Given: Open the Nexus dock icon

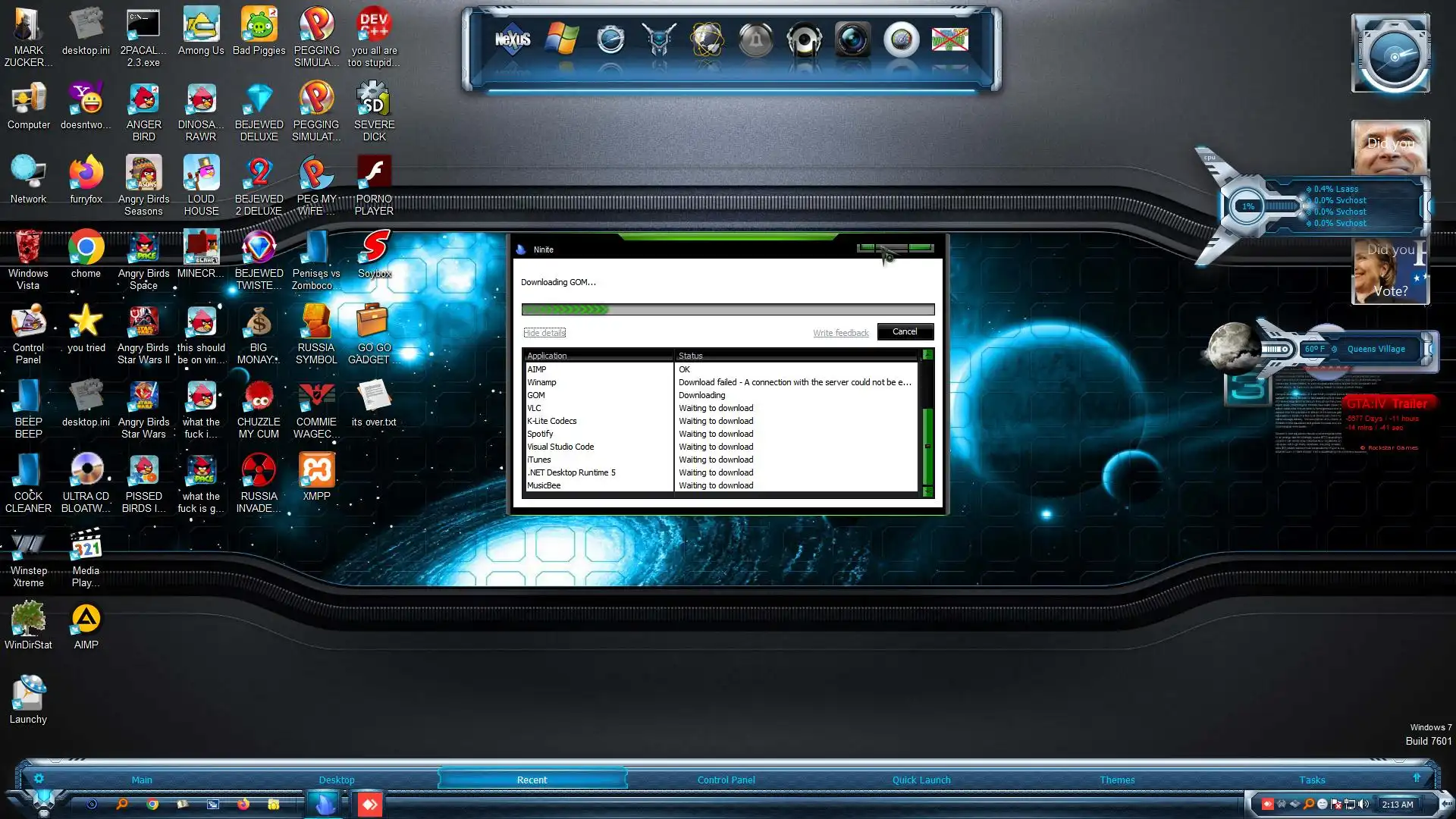Looking at the screenshot, I should (513, 39).
